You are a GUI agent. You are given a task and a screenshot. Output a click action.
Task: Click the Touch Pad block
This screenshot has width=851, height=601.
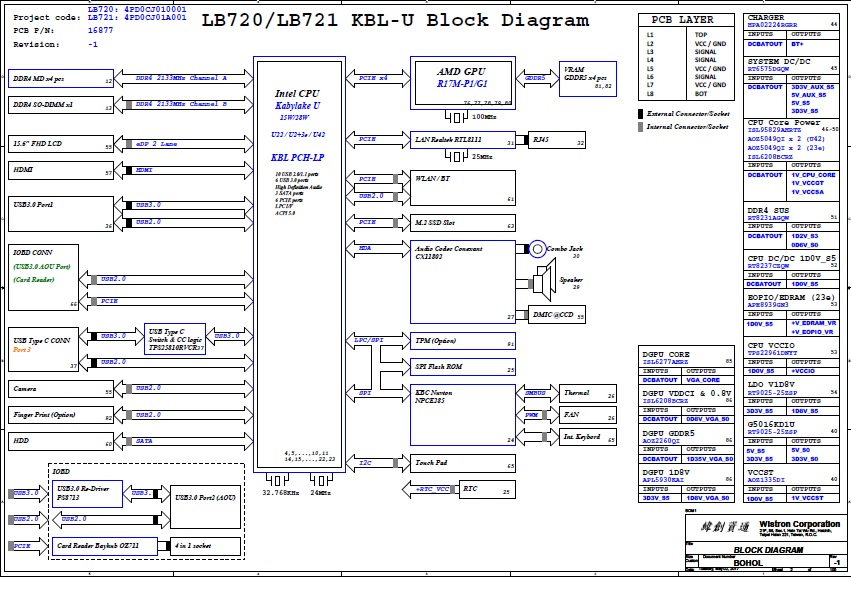click(x=463, y=463)
